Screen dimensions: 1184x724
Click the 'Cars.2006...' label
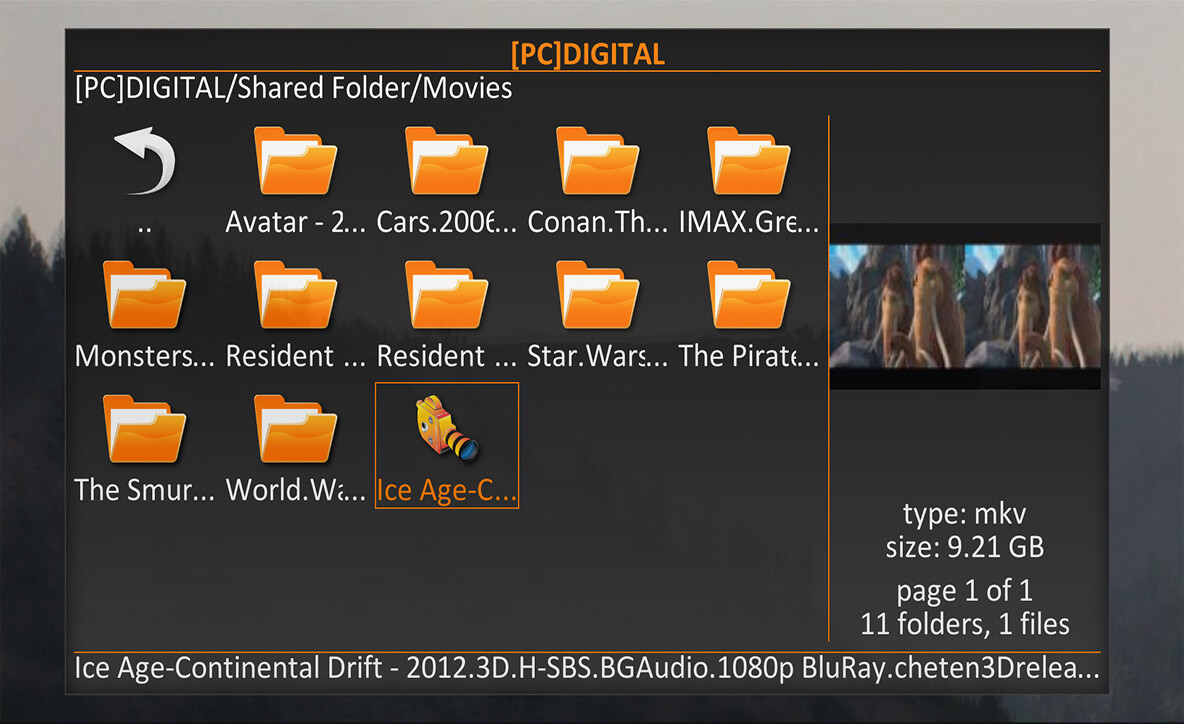[x=446, y=222]
